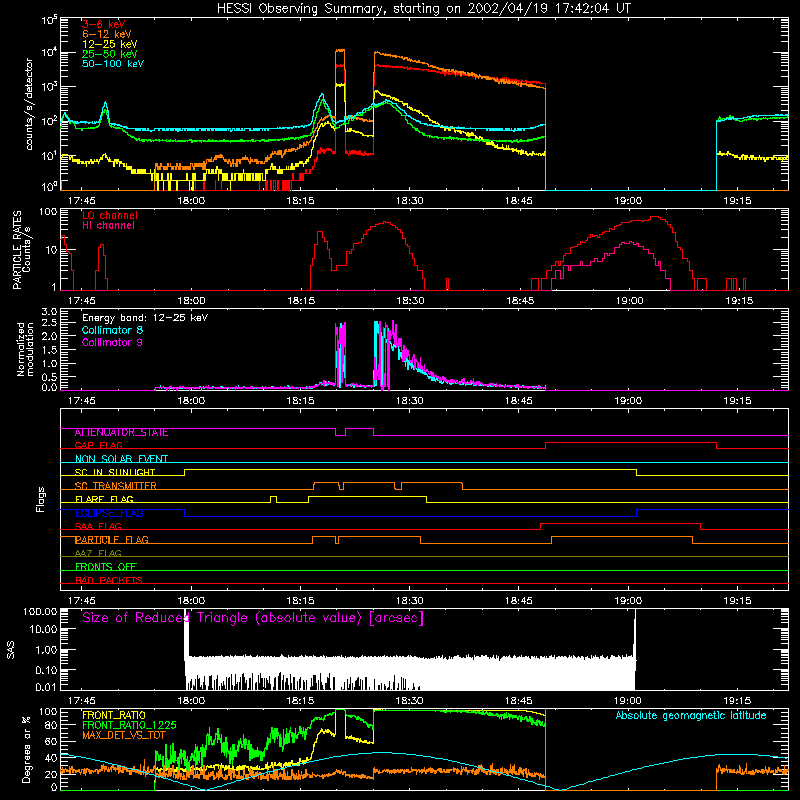The height and width of the screenshot is (800, 800).
Task: Click the NON_SOLAR_EVENT flag label
Action: (121, 459)
